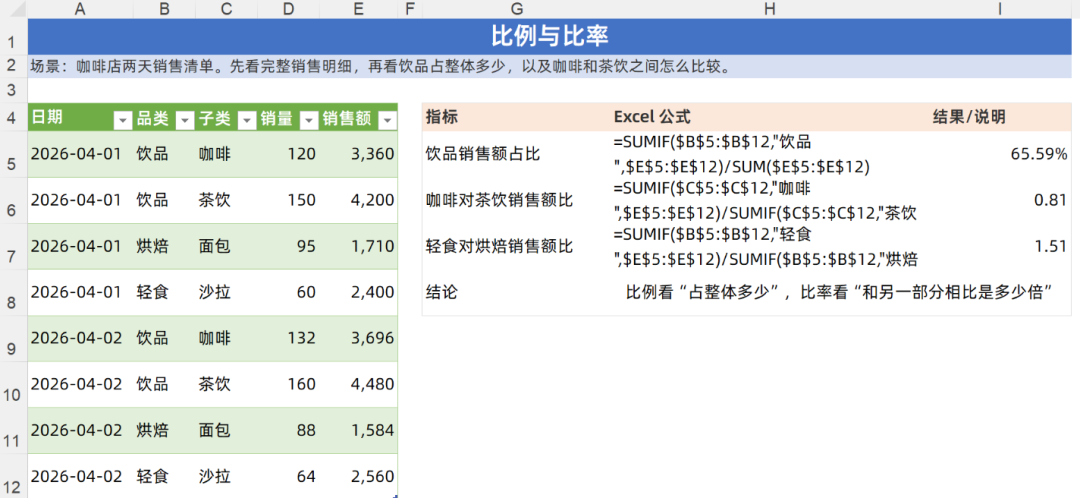Click the title cell 比例与比率
The image size is (1080, 498).
click(550, 37)
